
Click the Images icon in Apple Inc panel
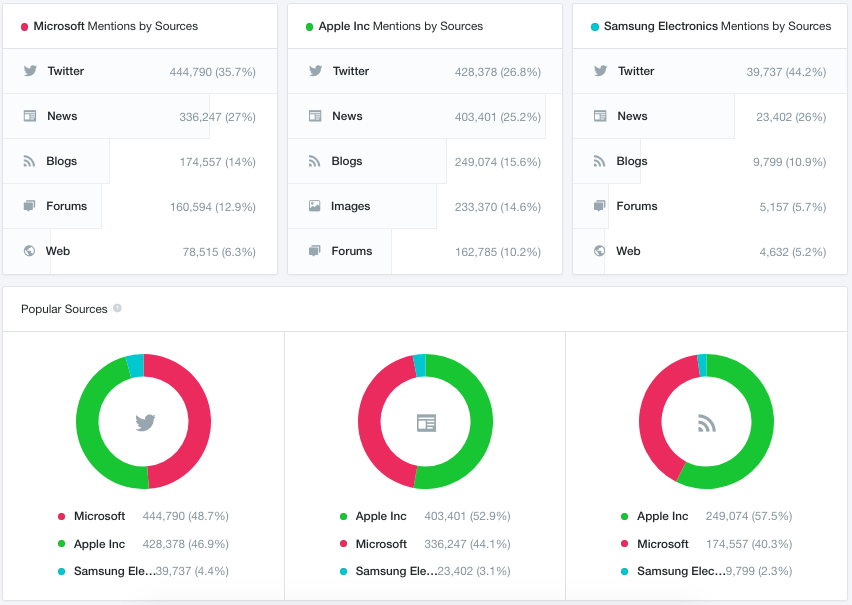click(x=315, y=205)
